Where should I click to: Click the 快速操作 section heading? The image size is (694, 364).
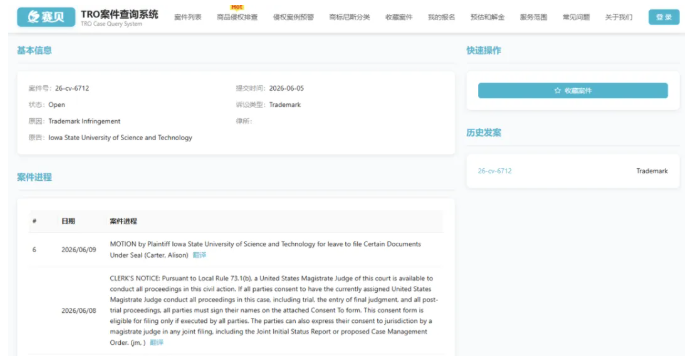coord(483,50)
